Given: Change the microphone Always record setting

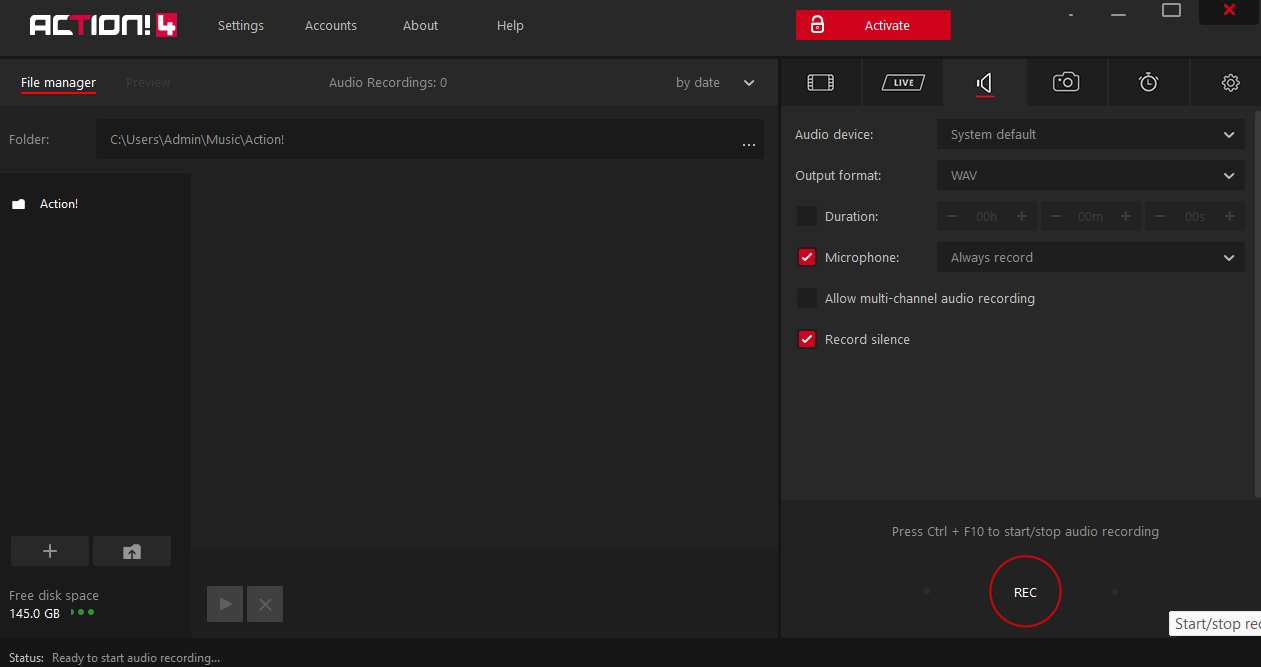Looking at the screenshot, I should click(1090, 257).
